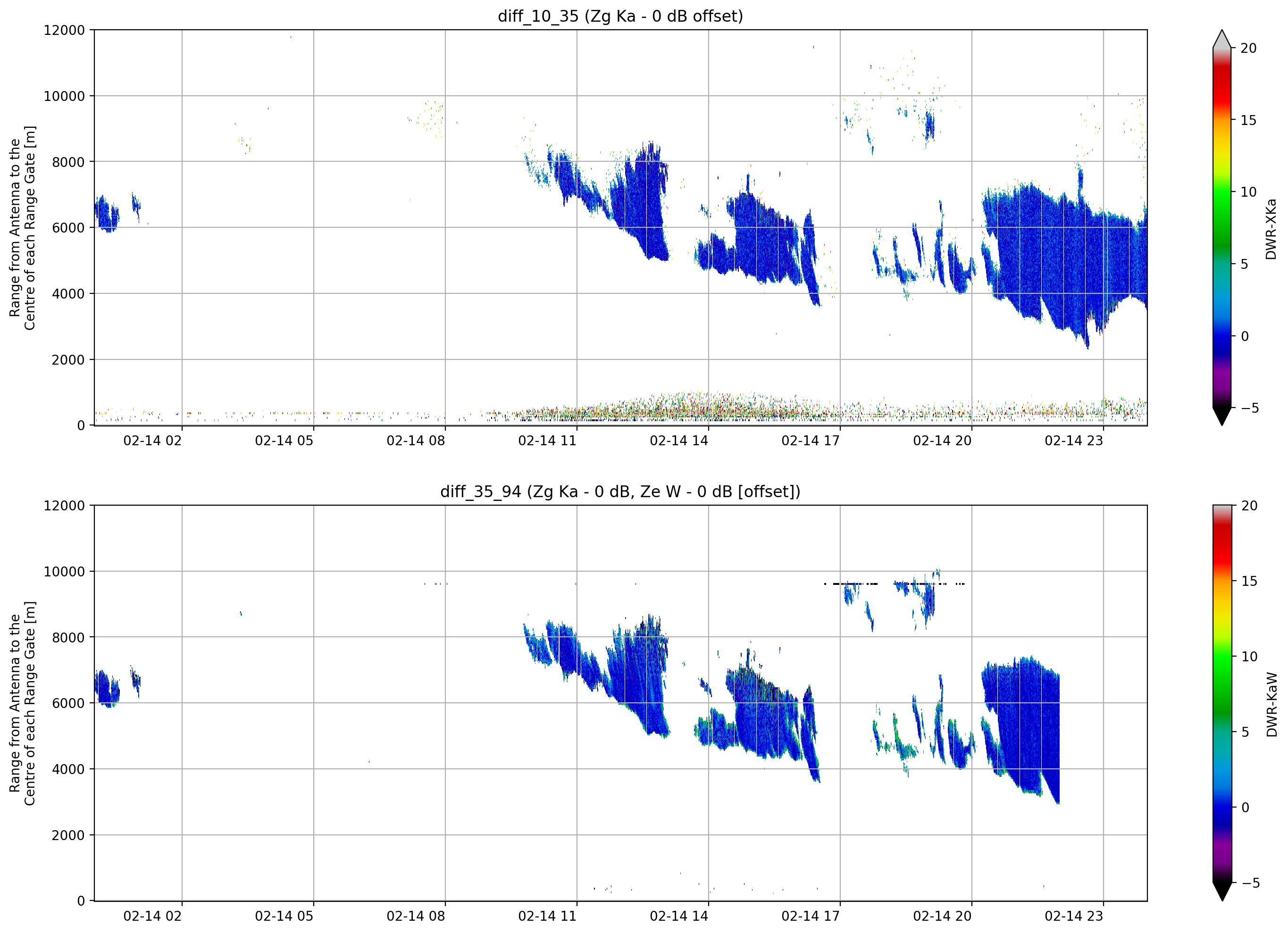Image resolution: width=1288 pixels, height=933 pixels.
Task: Click the "6000" y-tick in the diff_35_94 plot
Action: [x=68, y=703]
